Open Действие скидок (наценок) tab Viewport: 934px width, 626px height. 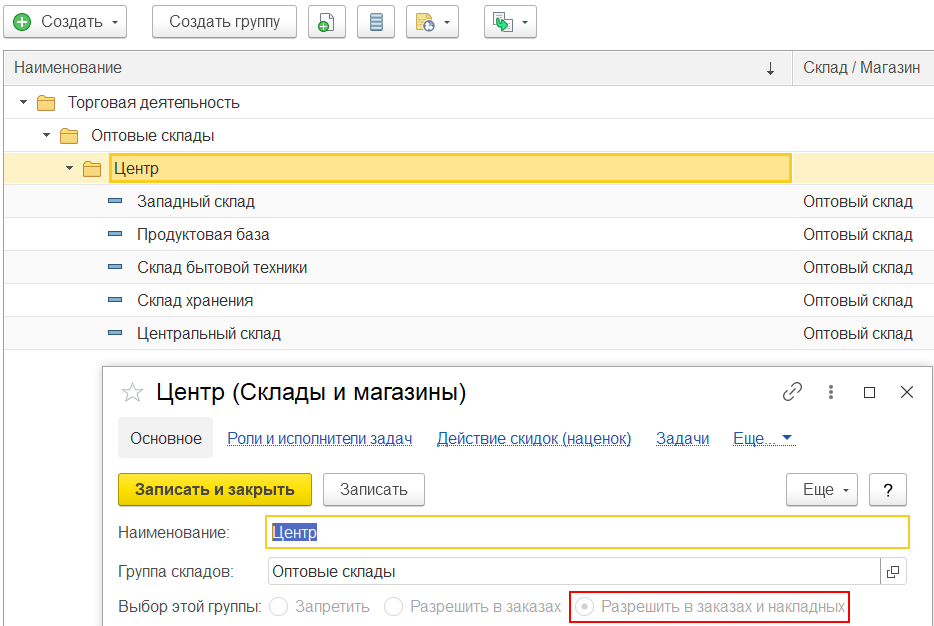(534, 438)
